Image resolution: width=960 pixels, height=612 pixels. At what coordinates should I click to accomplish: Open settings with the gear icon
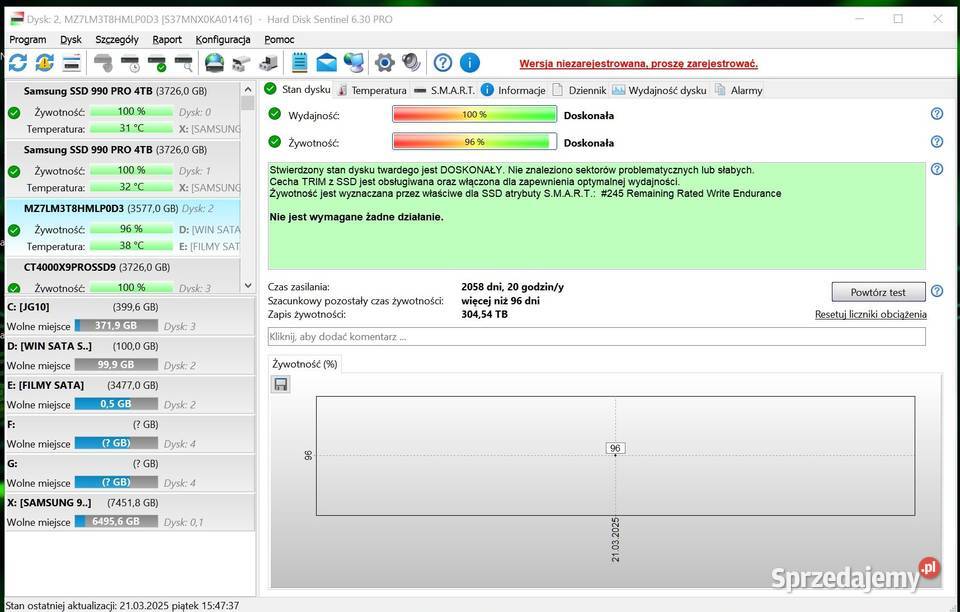(384, 62)
